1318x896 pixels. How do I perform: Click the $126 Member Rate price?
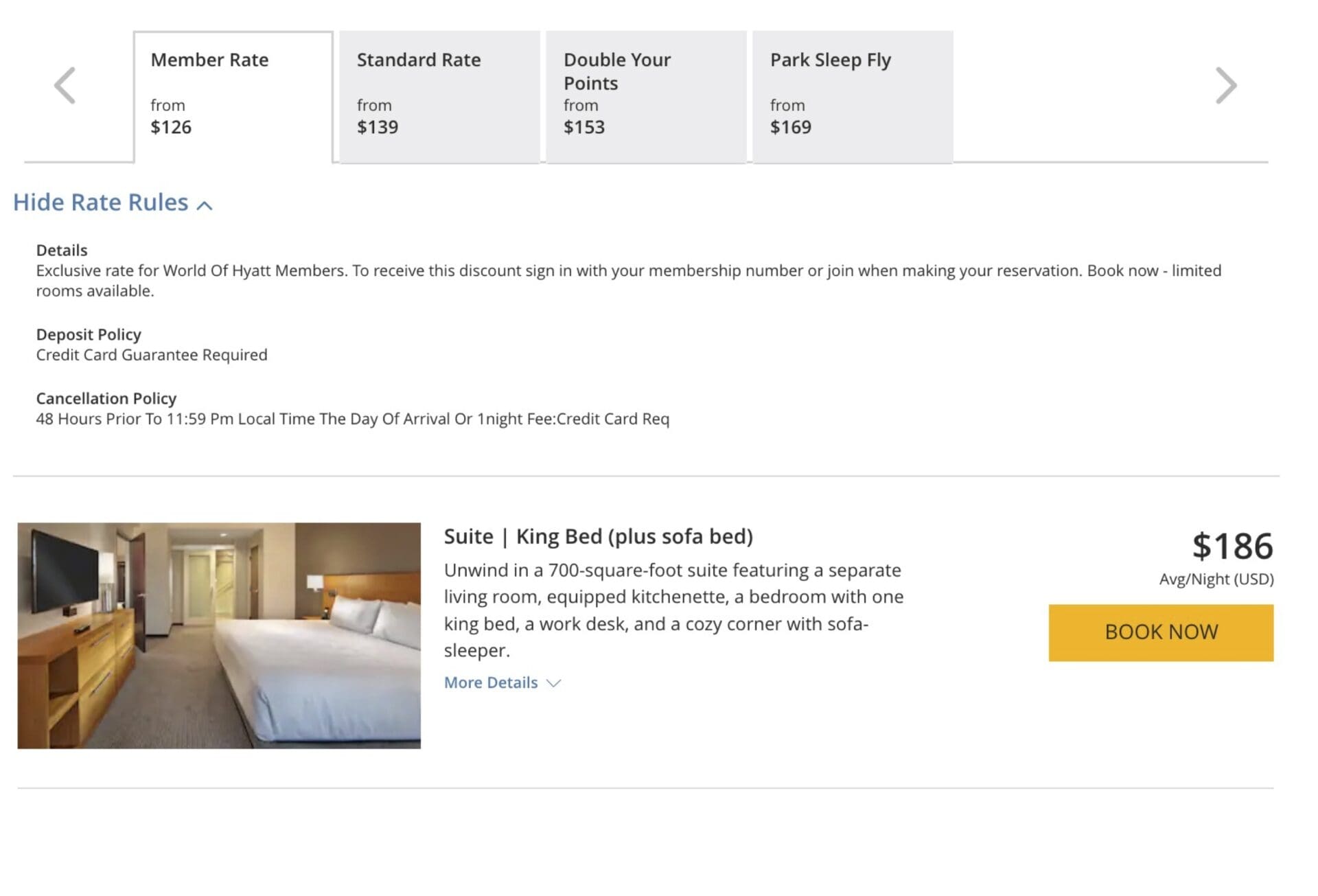172,127
